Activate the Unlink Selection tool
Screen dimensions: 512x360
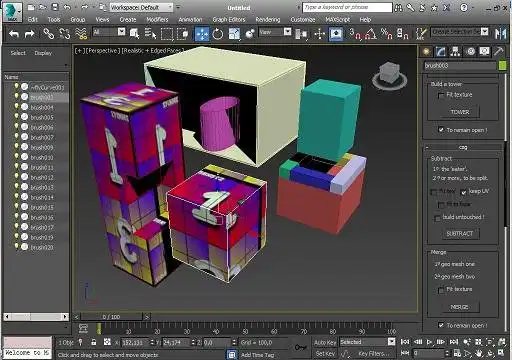click(x=65, y=34)
